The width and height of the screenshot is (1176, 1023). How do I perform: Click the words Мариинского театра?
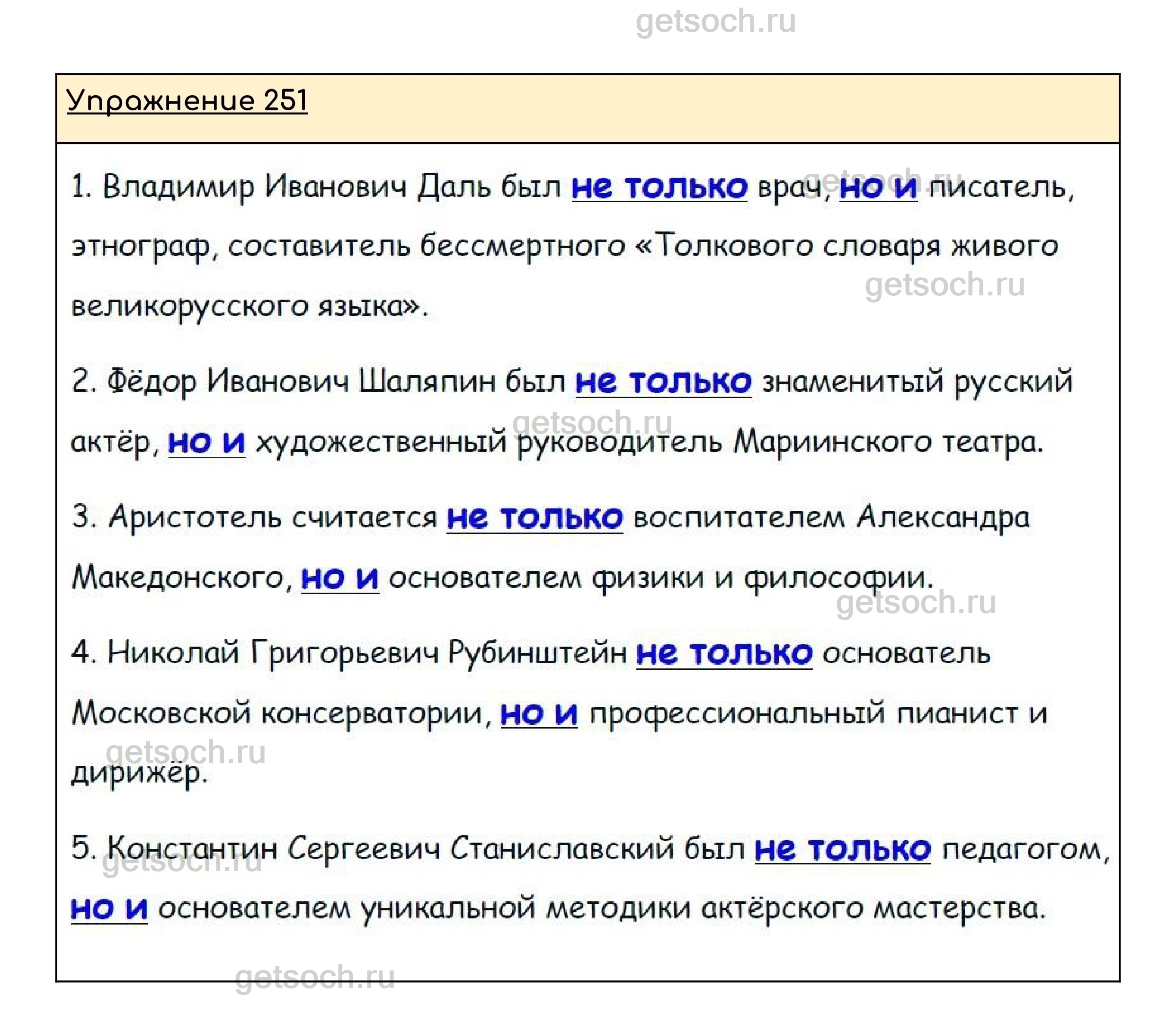[888, 442]
